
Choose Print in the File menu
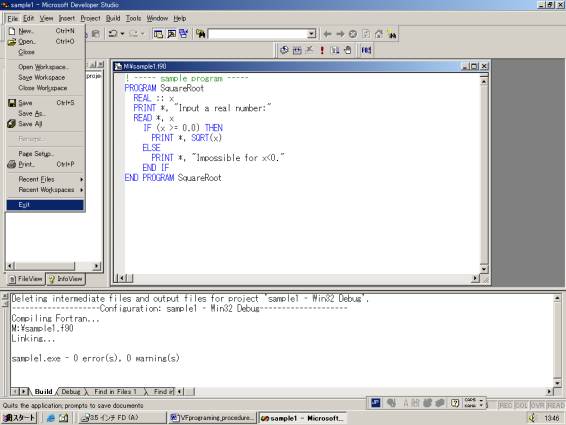(x=45, y=164)
